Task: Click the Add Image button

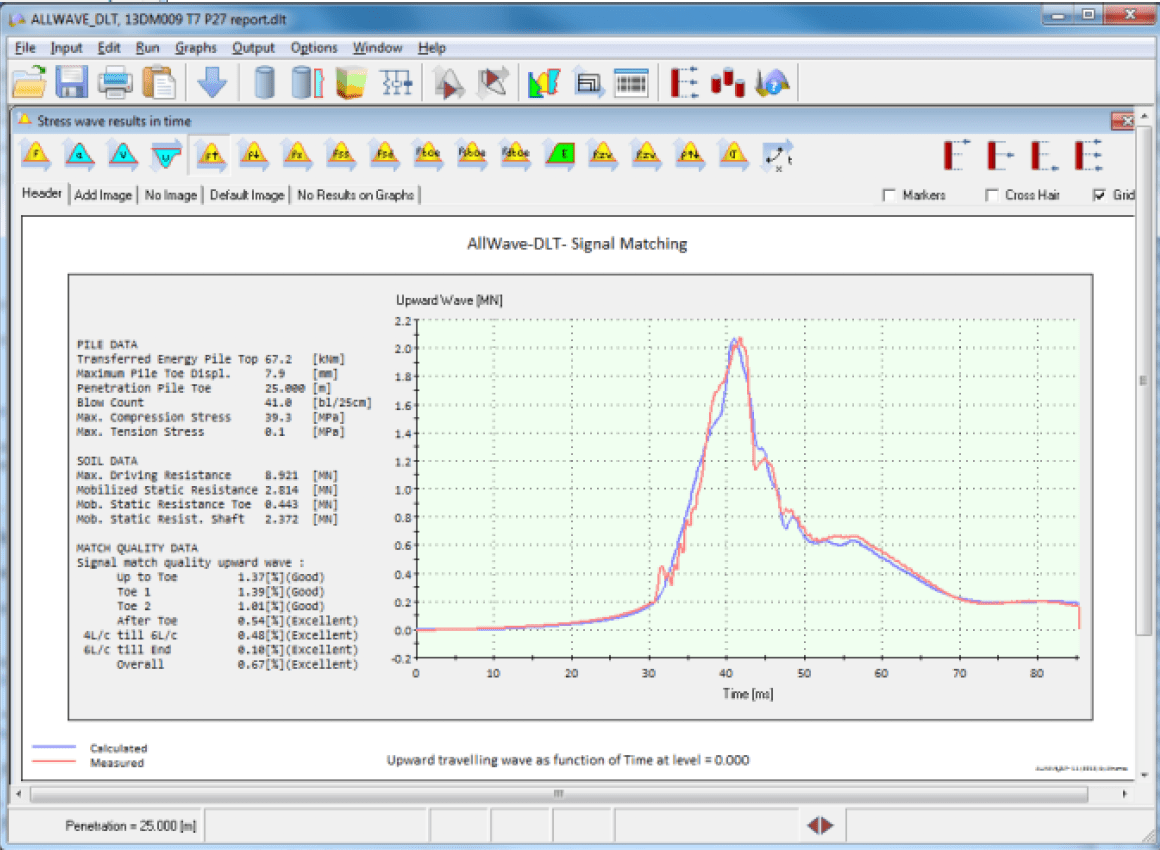Action: coord(103,195)
